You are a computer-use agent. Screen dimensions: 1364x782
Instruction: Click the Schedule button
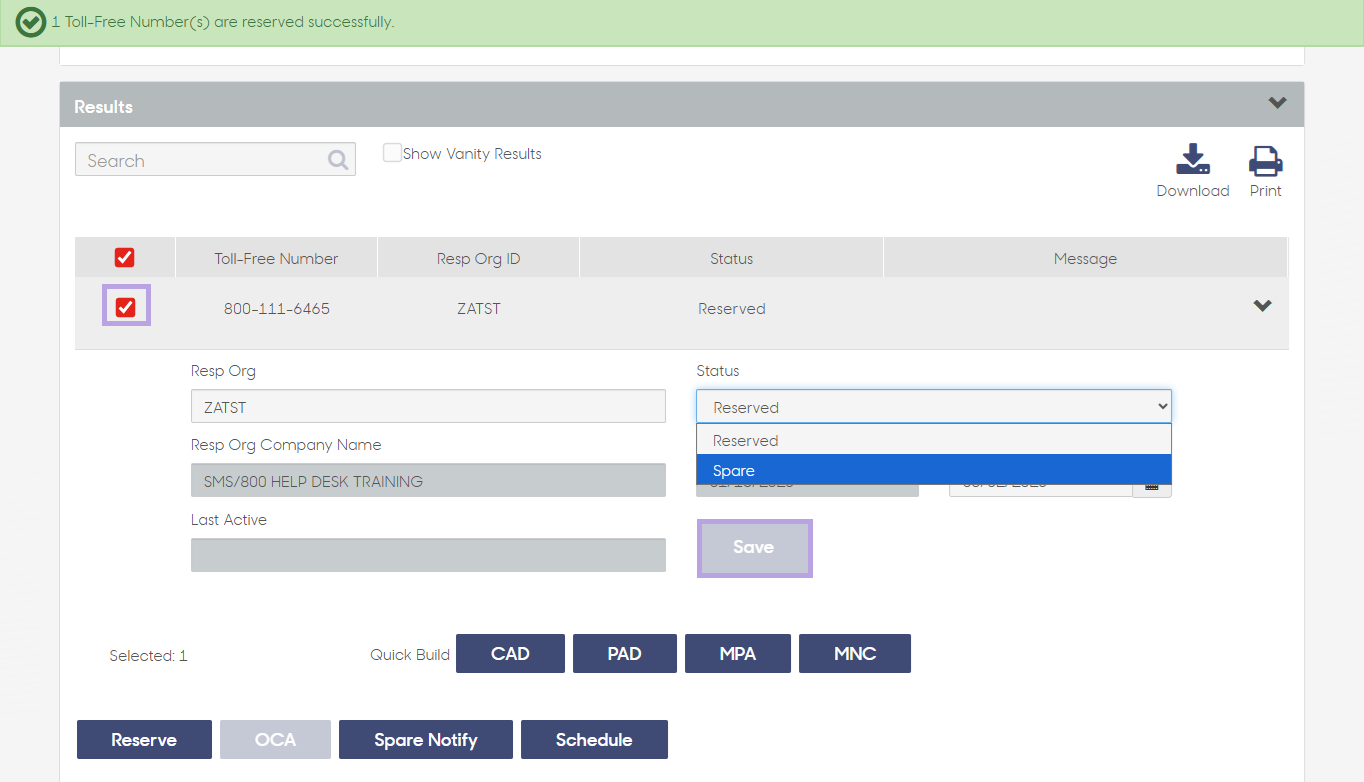(594, 740)
